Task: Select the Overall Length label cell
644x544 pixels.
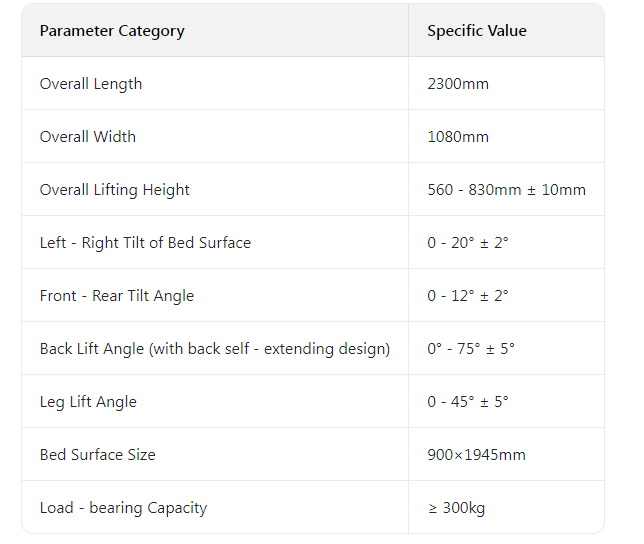Action: click(91, 84)
